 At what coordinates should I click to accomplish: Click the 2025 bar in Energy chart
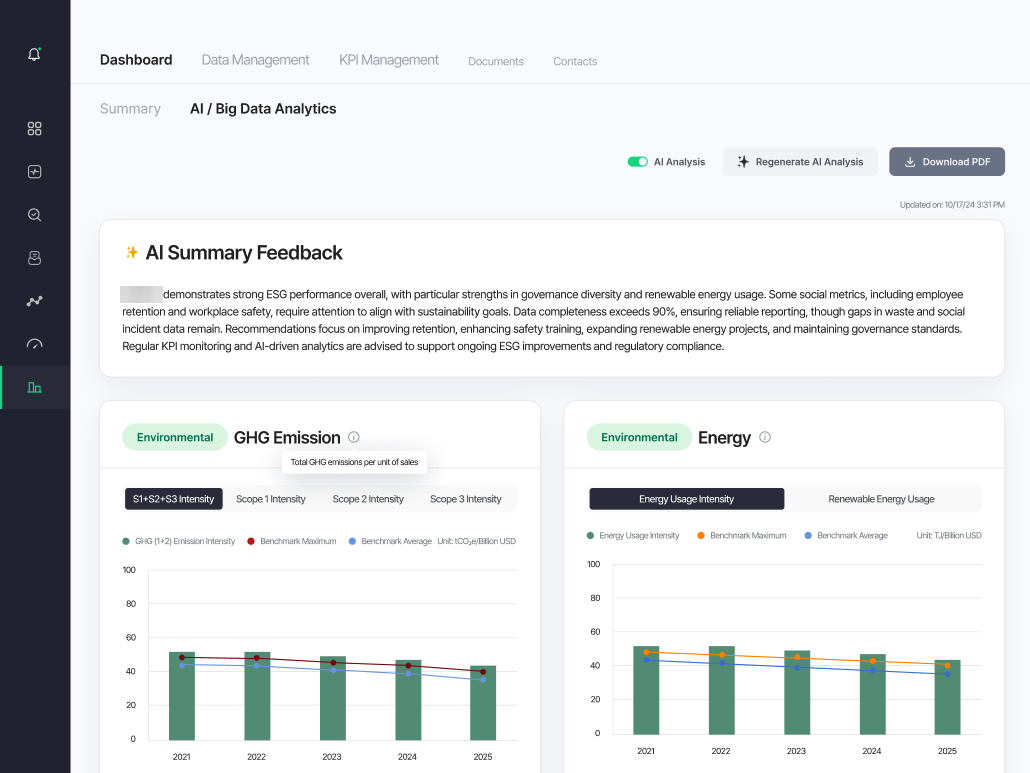point(947,697)
